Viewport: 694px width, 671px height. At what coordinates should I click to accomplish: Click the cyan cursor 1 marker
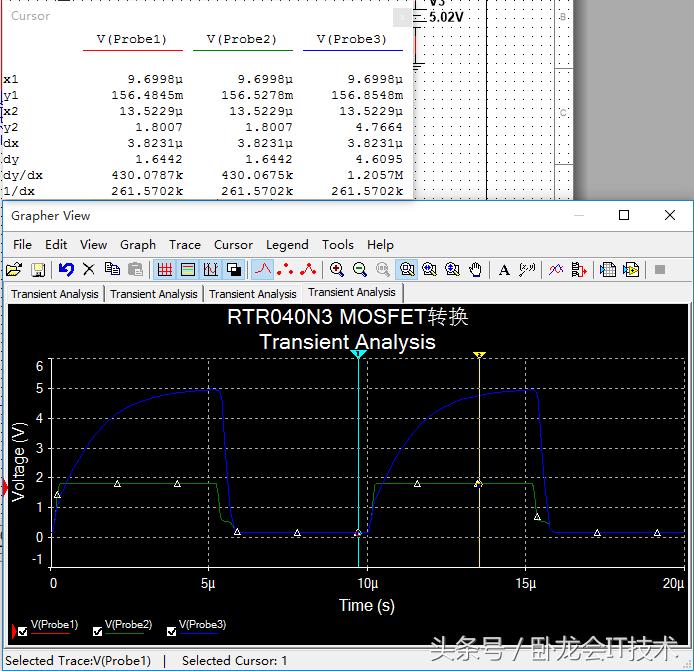[358, 355]
